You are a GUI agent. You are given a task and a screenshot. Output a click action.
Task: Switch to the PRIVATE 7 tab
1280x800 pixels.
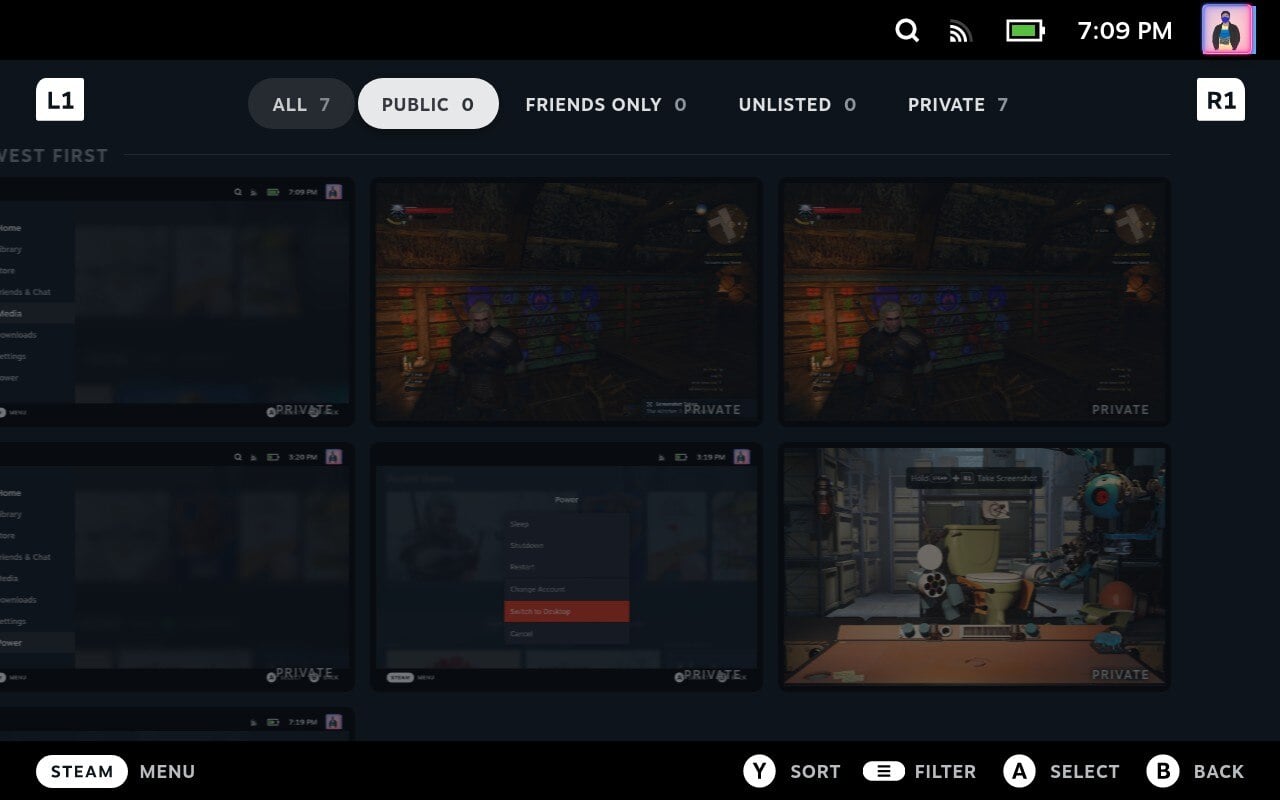(958, 104)
